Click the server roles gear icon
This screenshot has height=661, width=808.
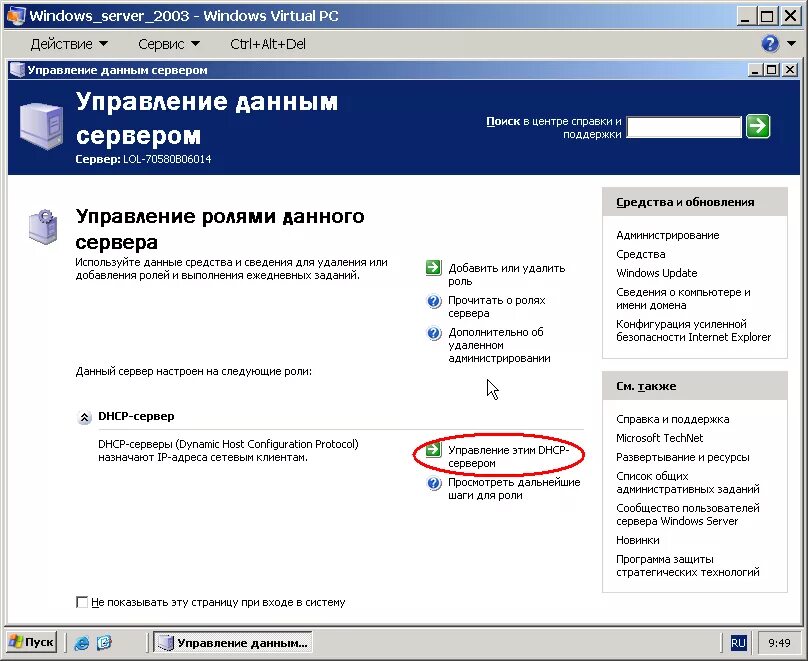[42, 227]
